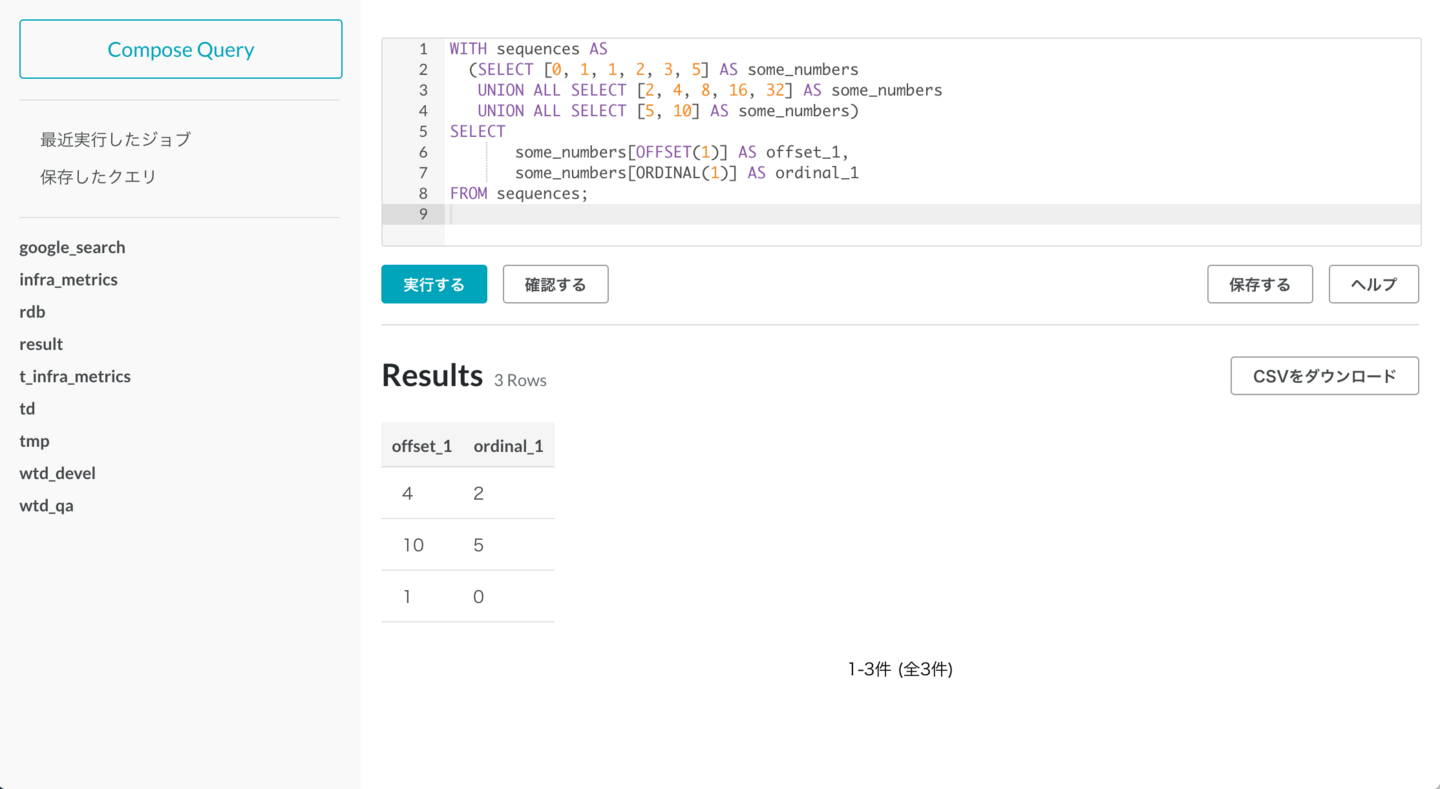The width and height of the screenshot is (1440, 789).
Task: Select wtd_devel from the sidebar
Action: pos(57,473)
